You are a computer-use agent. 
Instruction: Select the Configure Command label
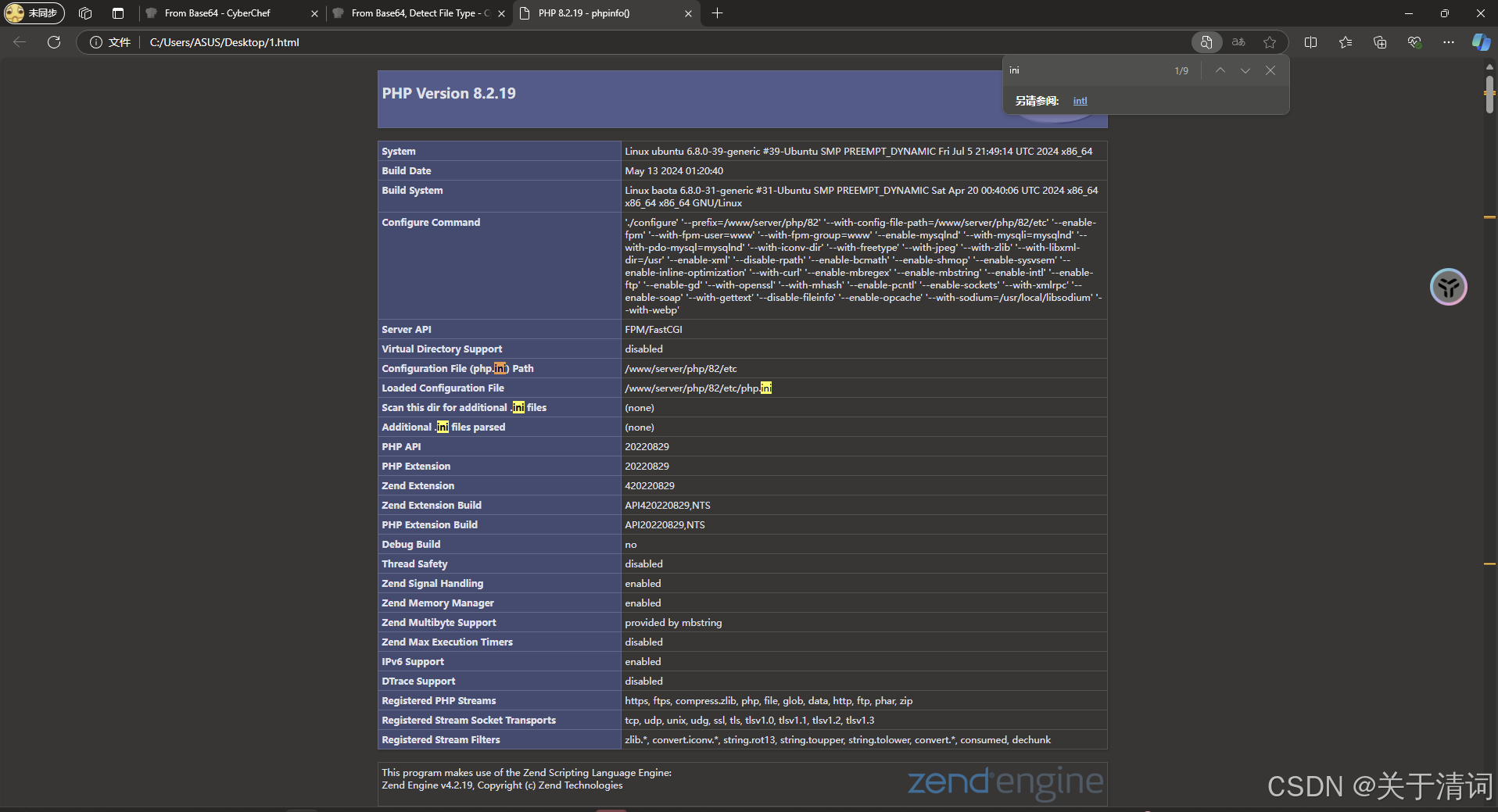(x=431, y=223)
